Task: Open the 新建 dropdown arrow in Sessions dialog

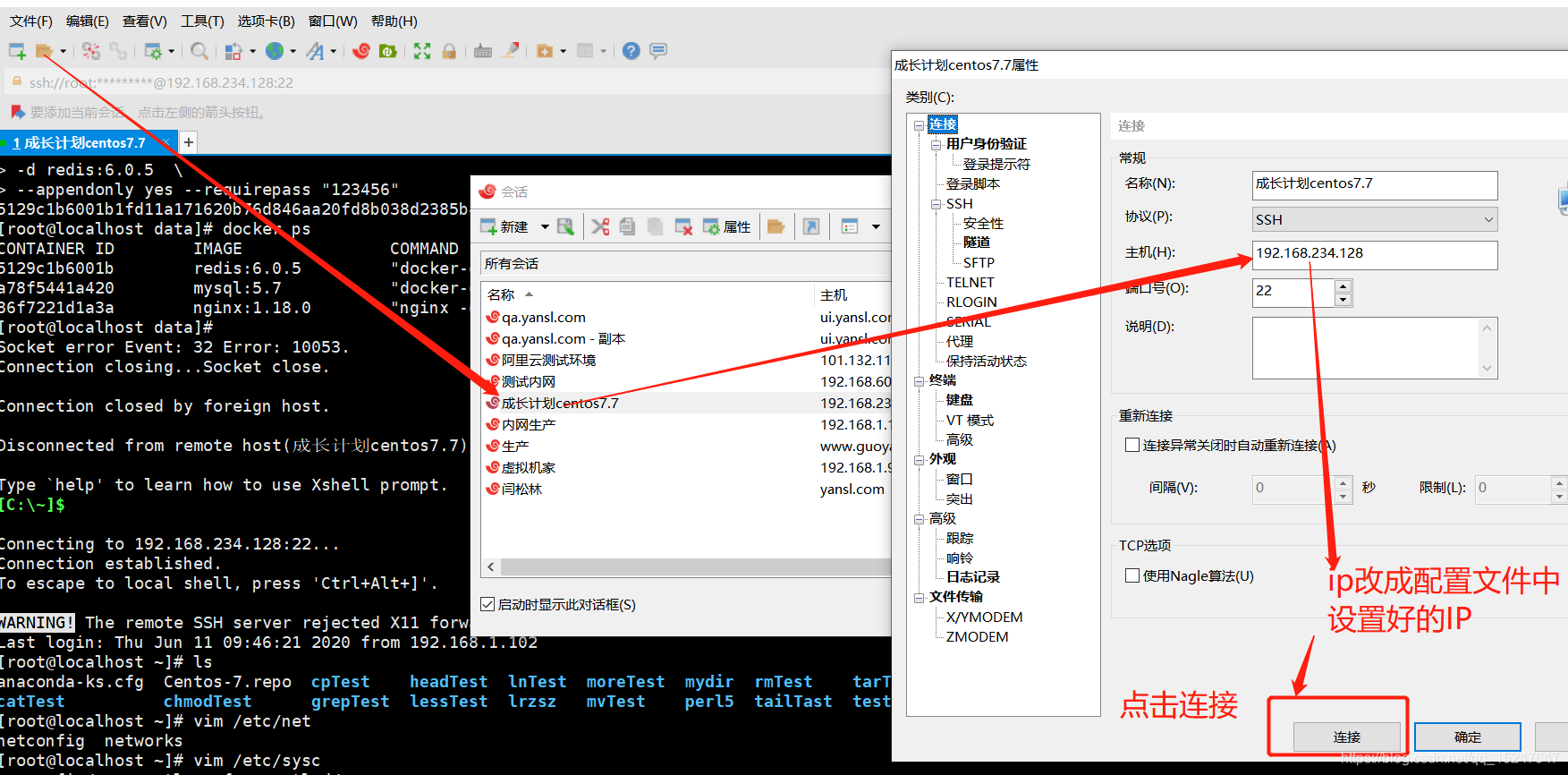Action: click(x=545, y=227)
